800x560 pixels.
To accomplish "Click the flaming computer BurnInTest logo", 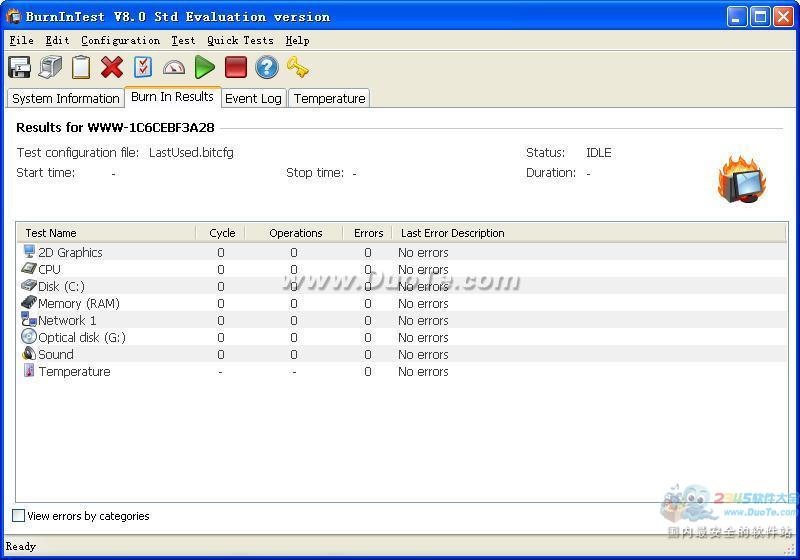I will coord(742,179).
